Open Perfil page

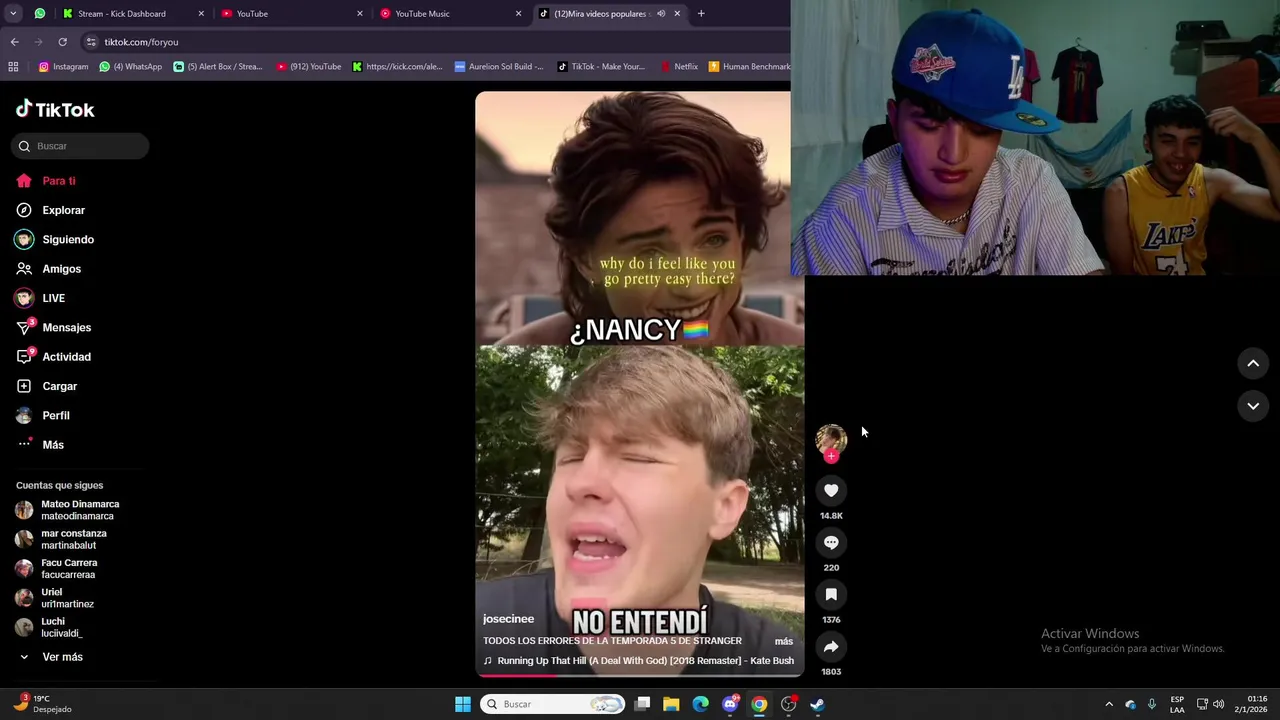coord(43,415)
